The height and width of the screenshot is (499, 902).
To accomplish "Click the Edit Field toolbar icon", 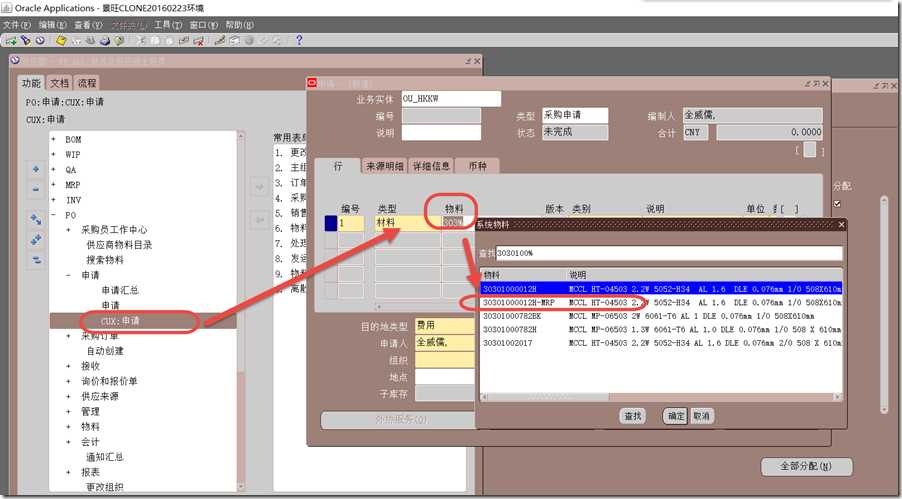I will tap(220, 40).
